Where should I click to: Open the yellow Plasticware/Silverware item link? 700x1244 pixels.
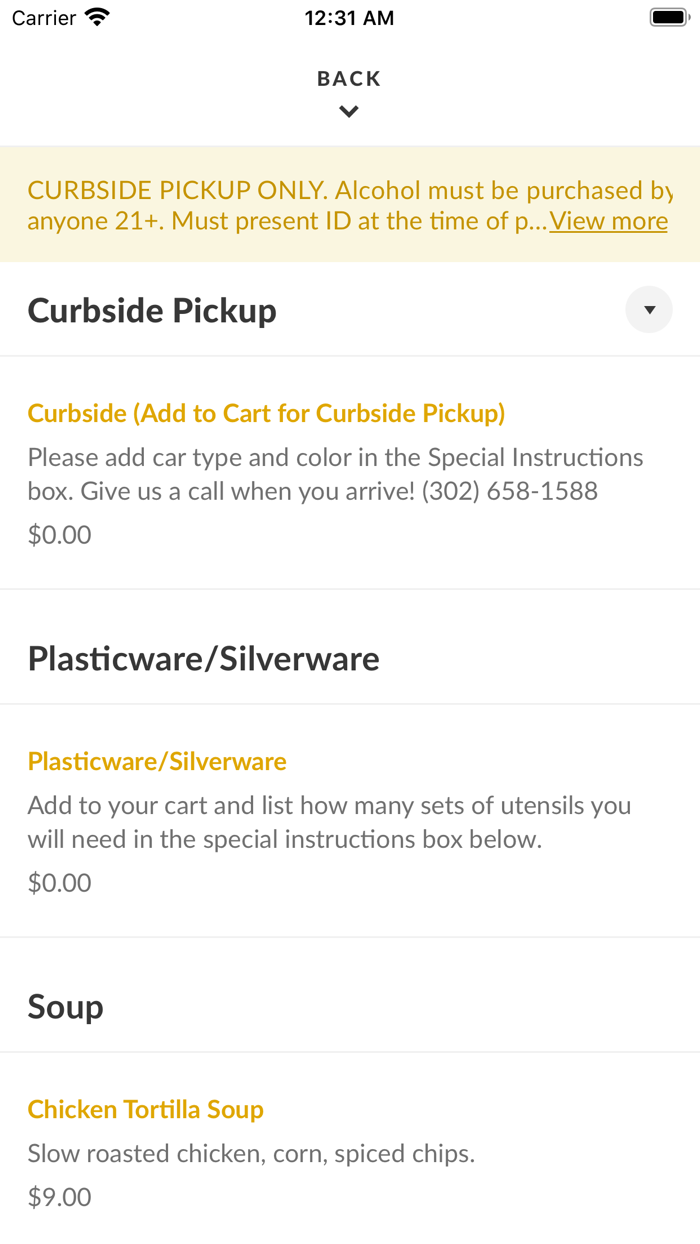(x=157, y=761)
